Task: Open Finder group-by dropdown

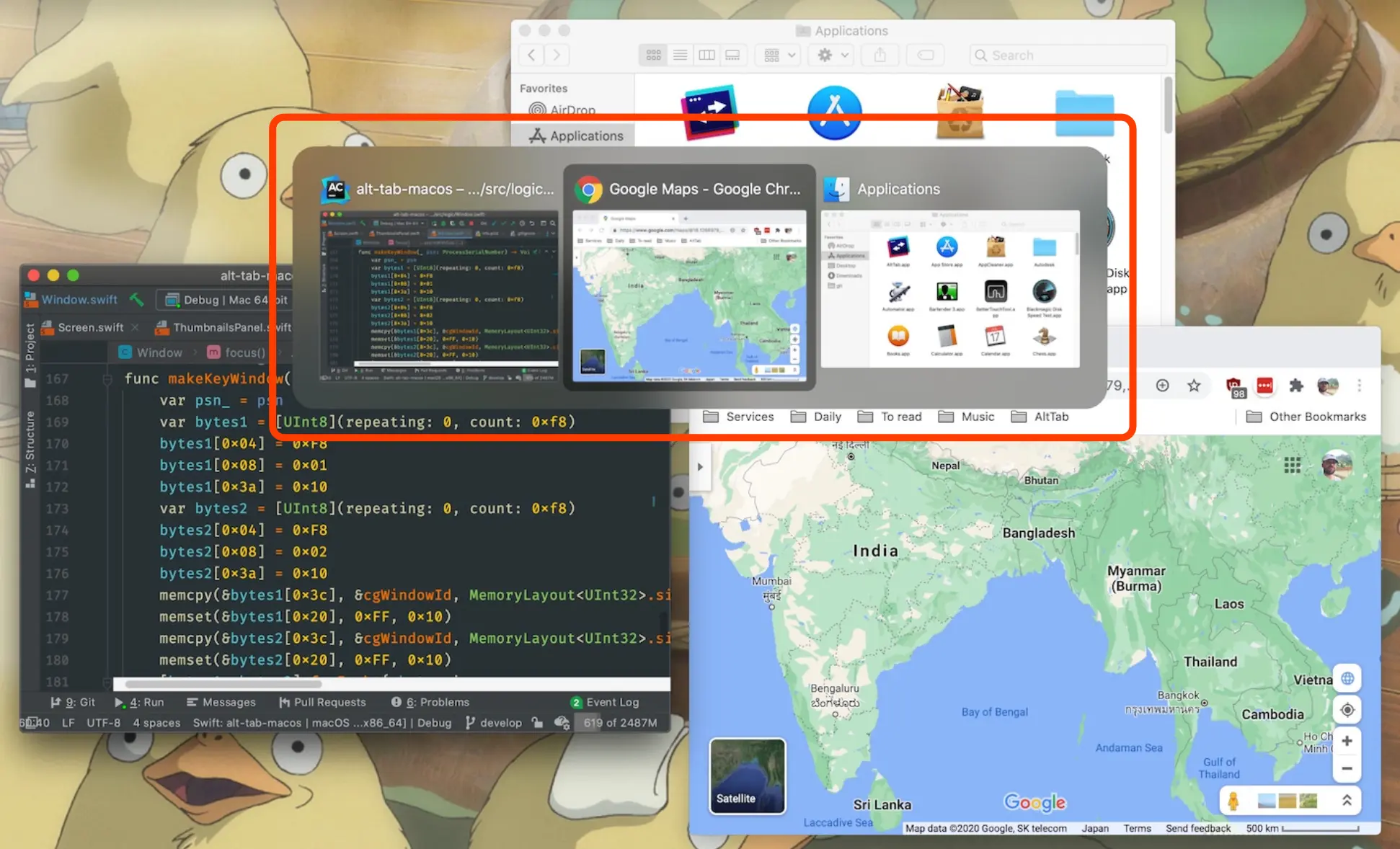Action: tap(779, 55)
